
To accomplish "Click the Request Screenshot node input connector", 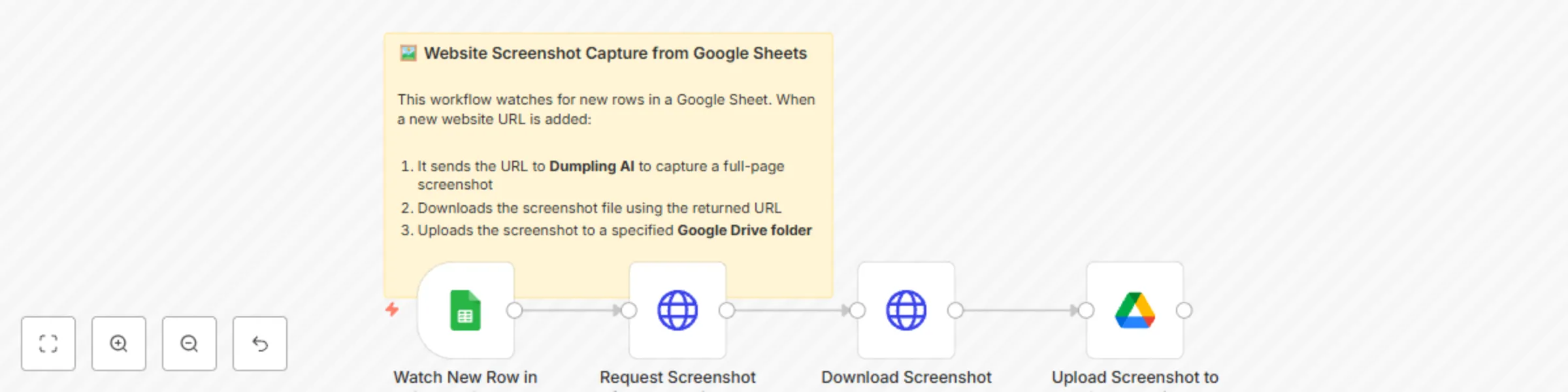I will tap(629, 312).
